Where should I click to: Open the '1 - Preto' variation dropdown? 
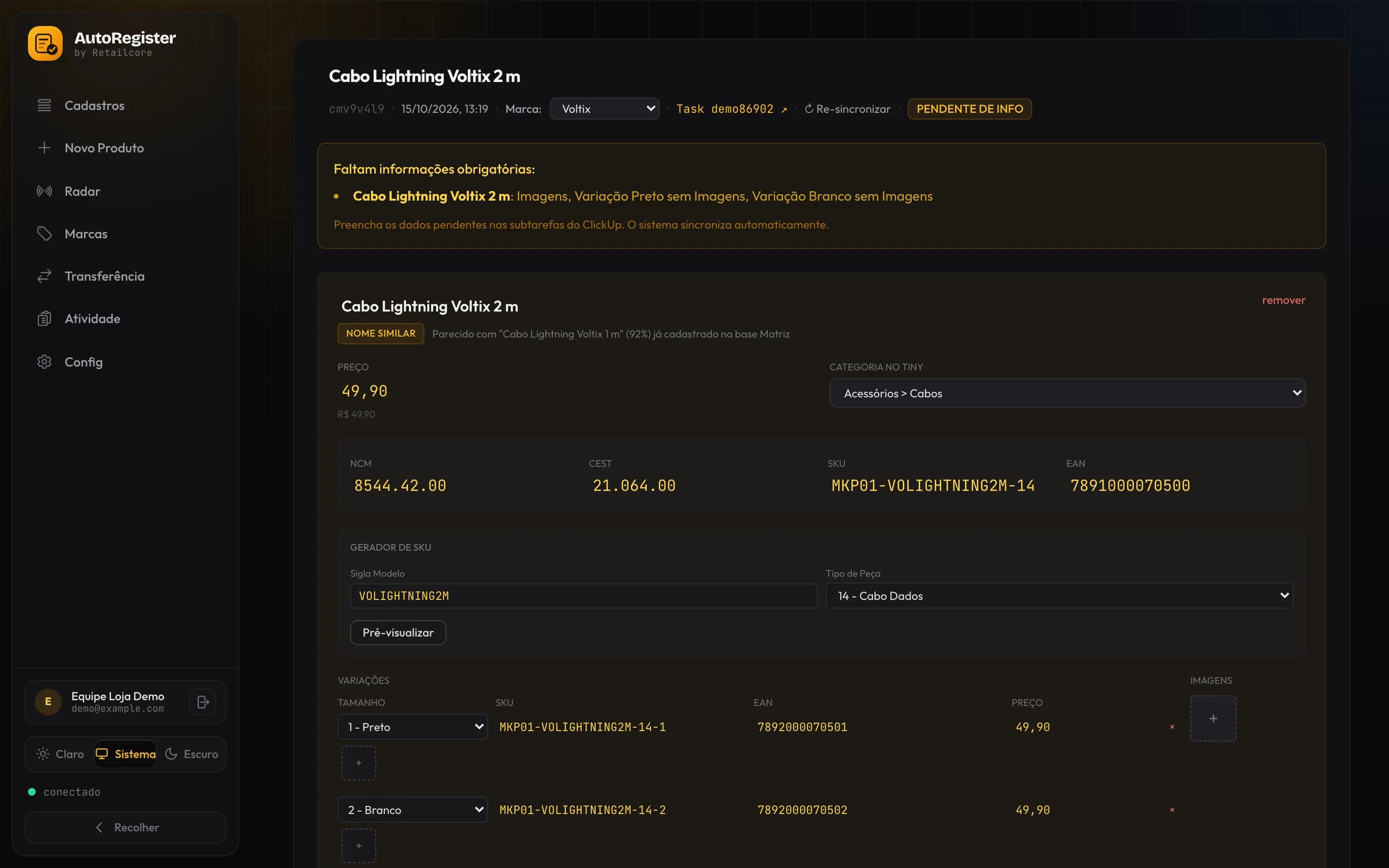point(413,727)
